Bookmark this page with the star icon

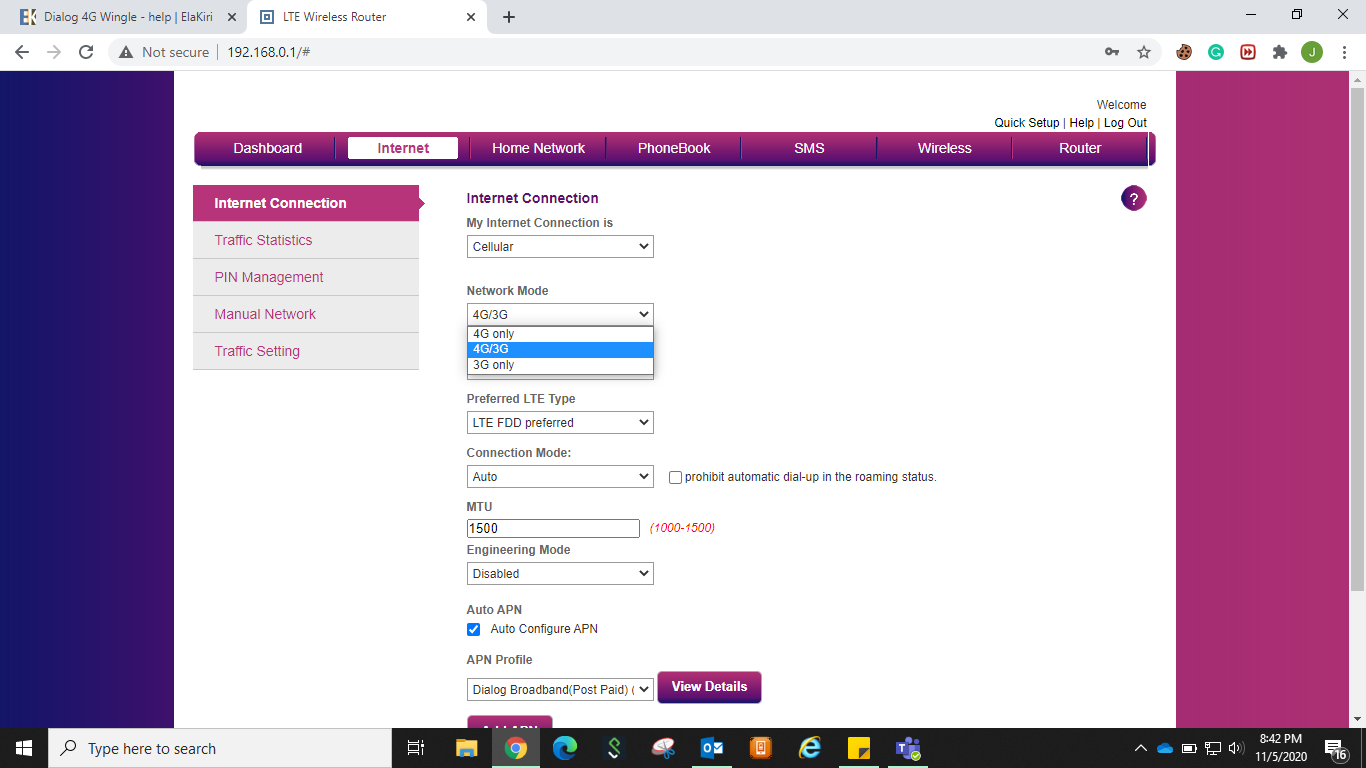tap(1144, 52)
